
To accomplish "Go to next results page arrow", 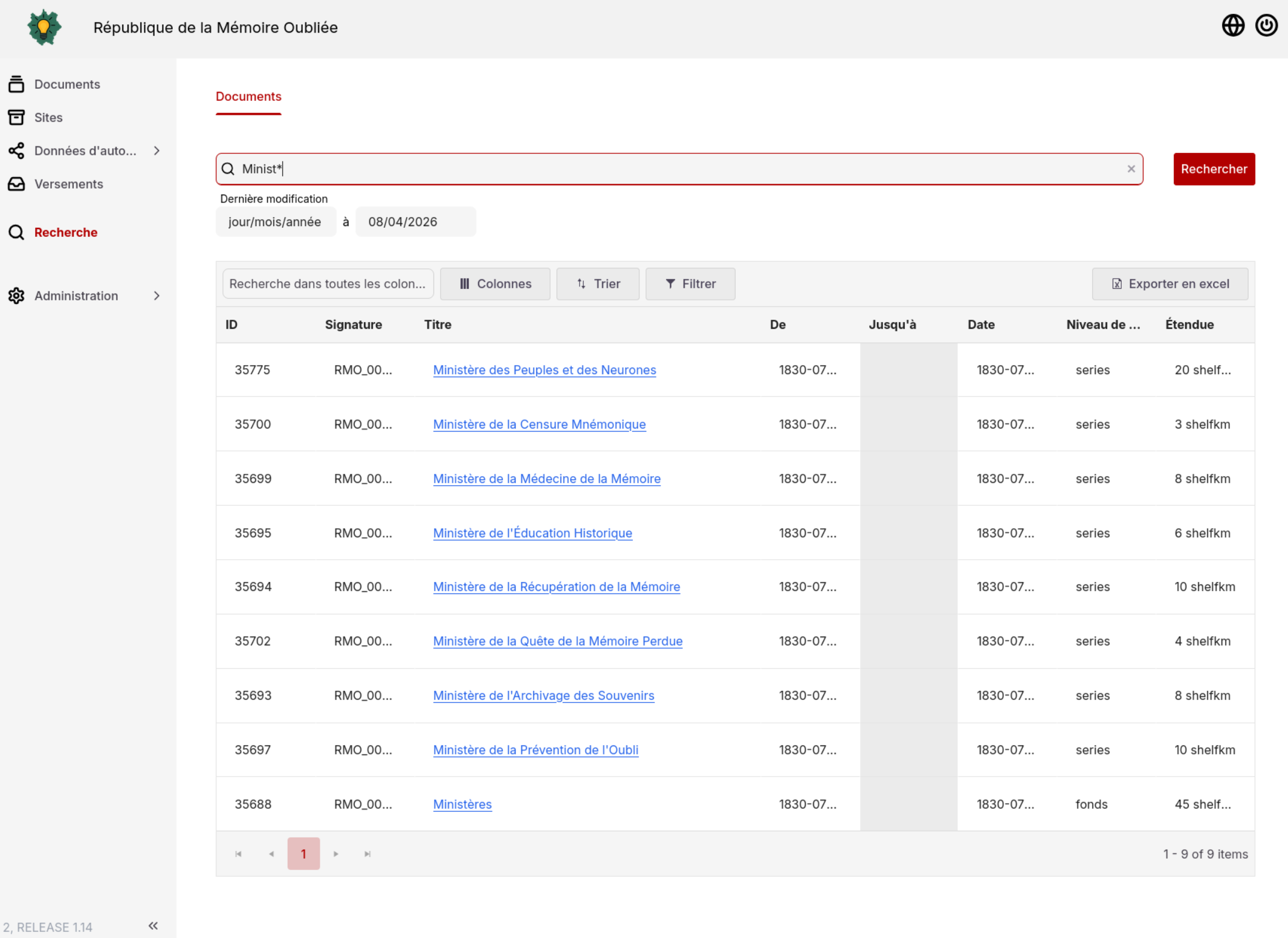I will [x=336, y=854].
